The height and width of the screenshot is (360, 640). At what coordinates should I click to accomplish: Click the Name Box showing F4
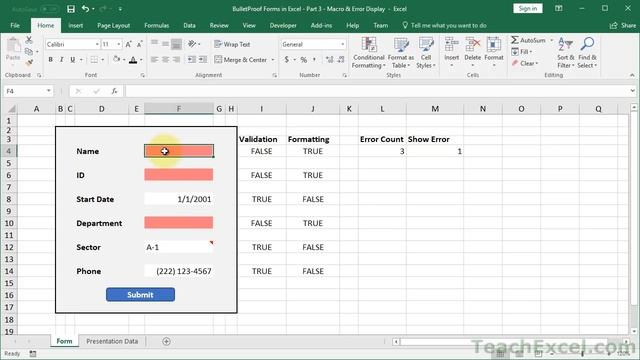pos(28,91)
